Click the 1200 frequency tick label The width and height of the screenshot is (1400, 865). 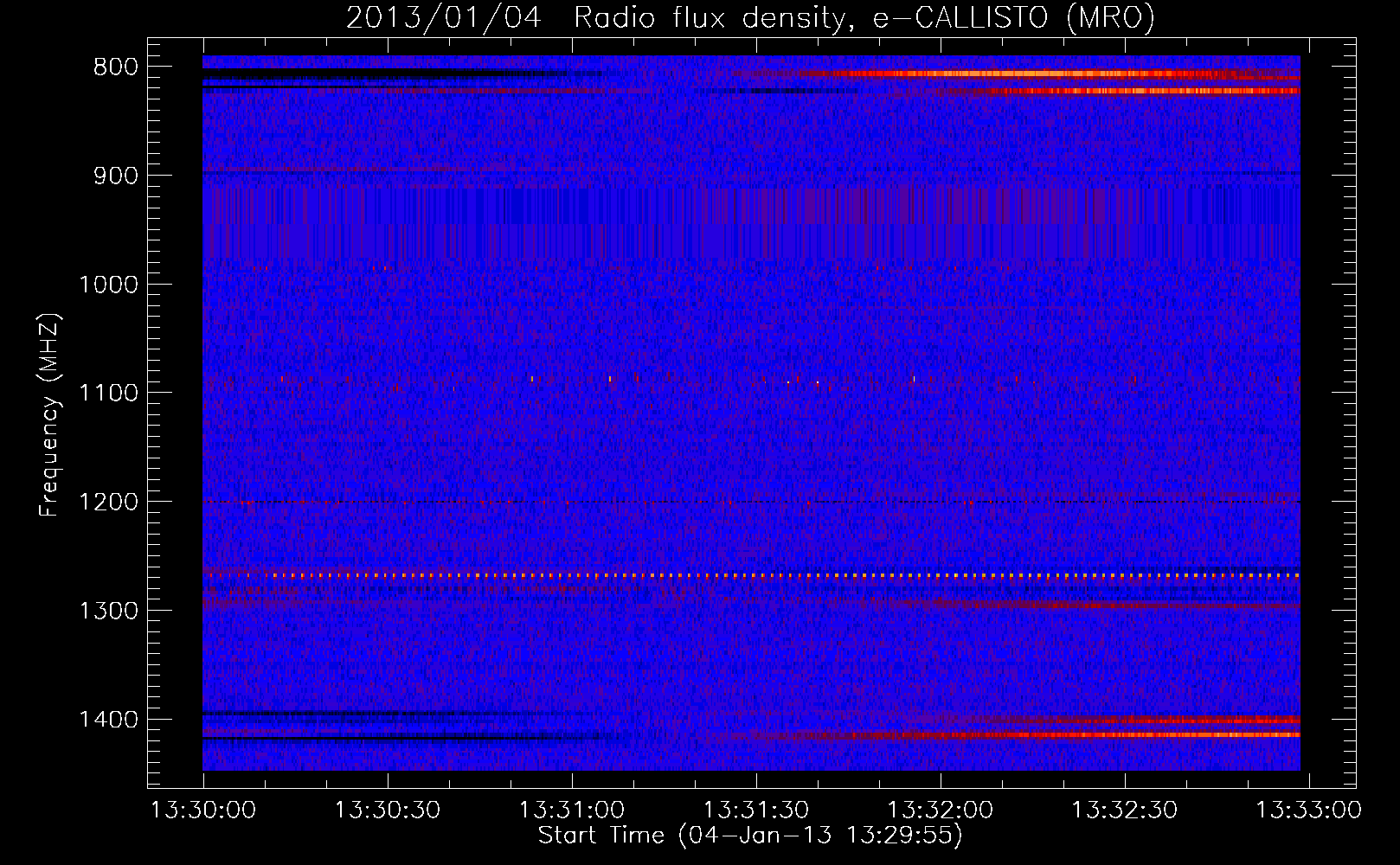109,503
